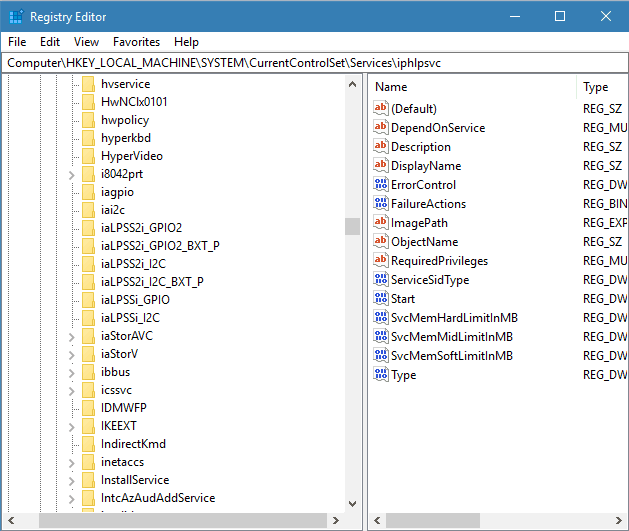This screenshot has height=531, width=629.
Task: Click the values pane horizontal scrollbar thumb
Action: 433,520
